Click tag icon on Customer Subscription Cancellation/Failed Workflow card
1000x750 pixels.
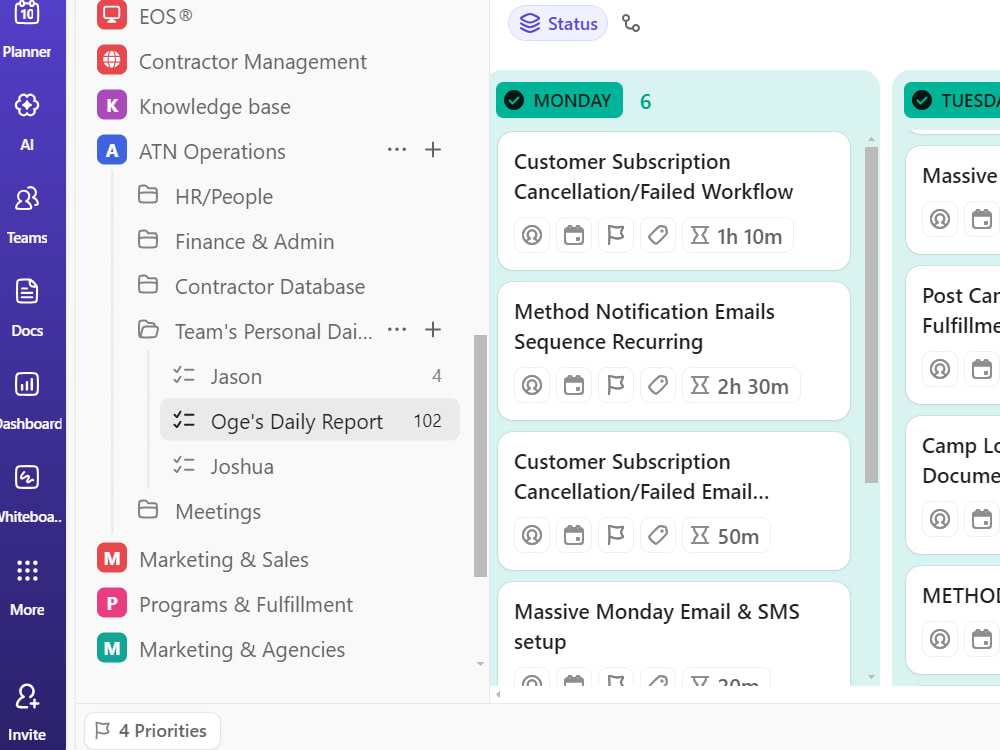(x=658, y=235)
